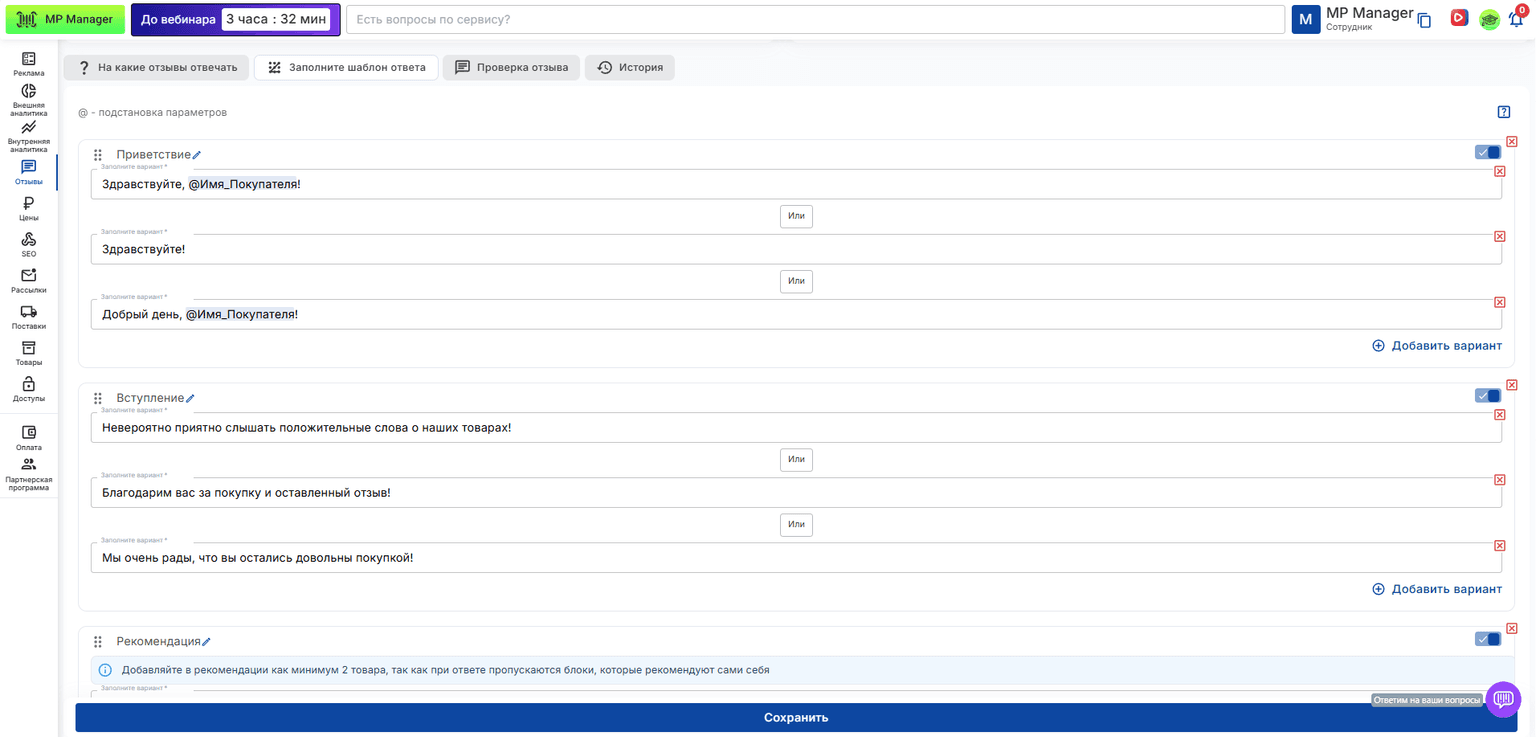Screen dimensions: 1536x737
Task: Remove variant 'Мы очень рады...'
Action: (1500, 545)
